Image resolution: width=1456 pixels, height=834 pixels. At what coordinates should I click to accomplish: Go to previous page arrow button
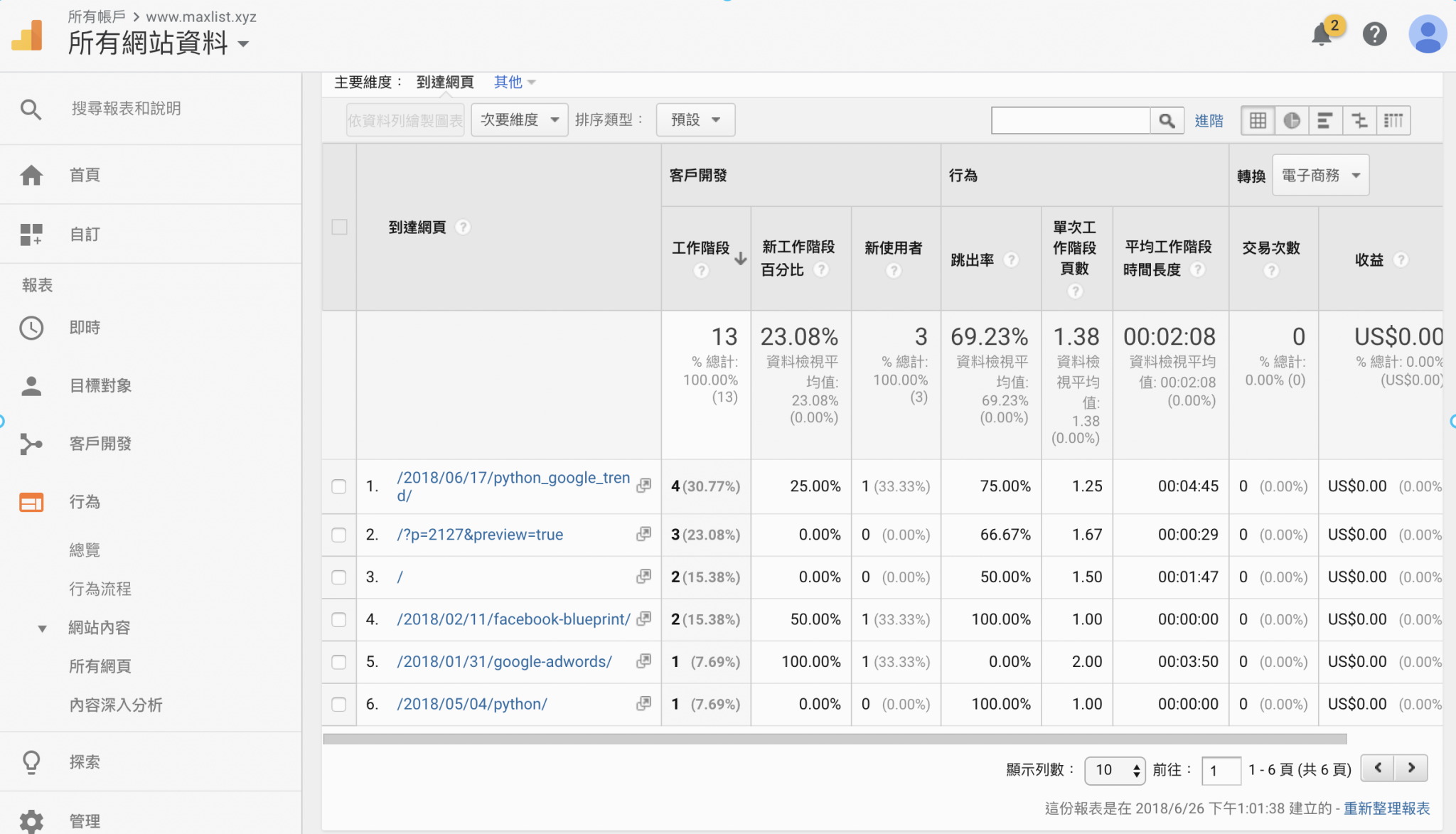click(1378, 768)
